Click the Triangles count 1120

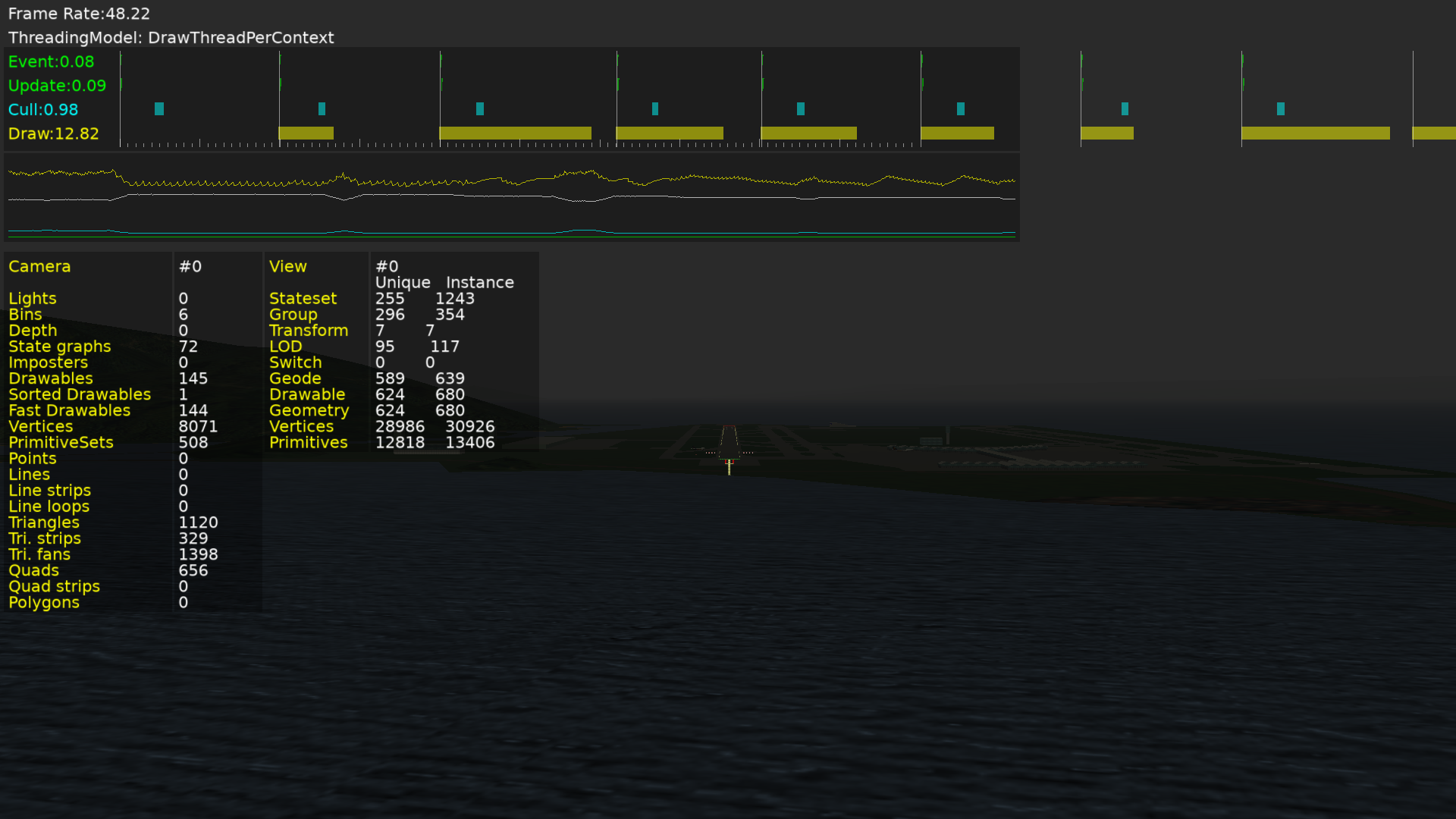tap(198, 523)
